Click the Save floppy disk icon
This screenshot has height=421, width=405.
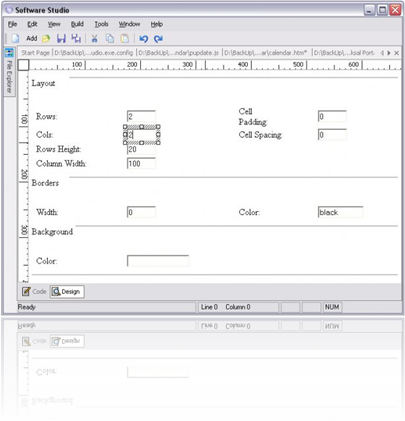click(61, 39)
